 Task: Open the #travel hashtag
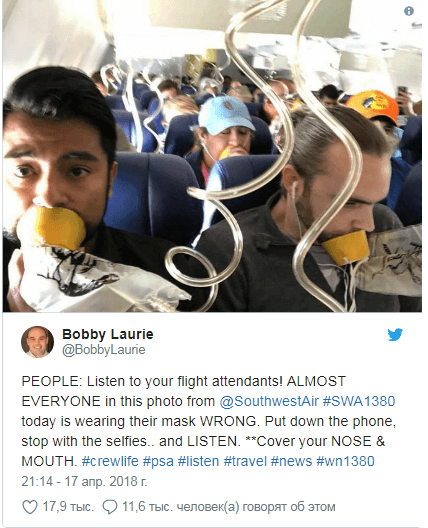(x=245, y=461)
